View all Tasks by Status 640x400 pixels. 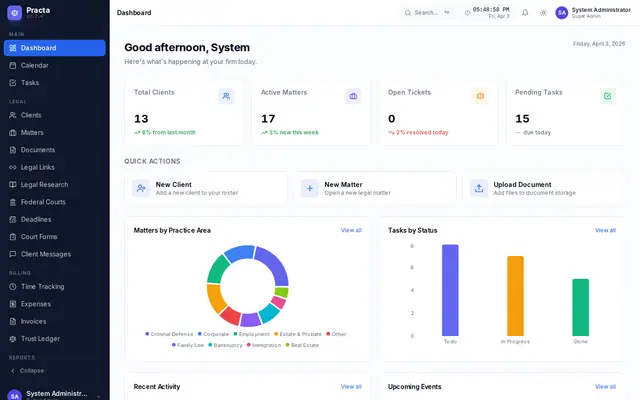tap(605, 230)
